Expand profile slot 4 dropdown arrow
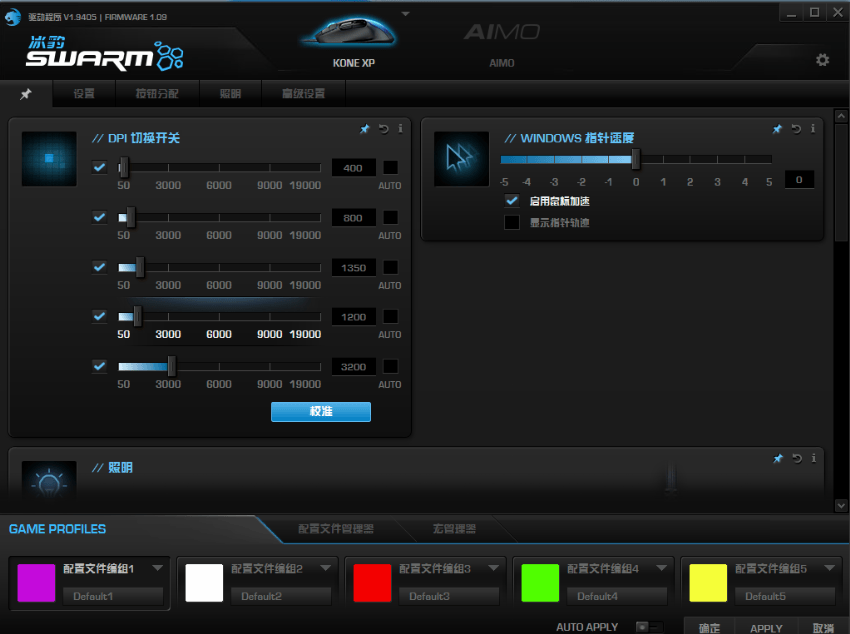850x634 pixels. pos(662,568)
